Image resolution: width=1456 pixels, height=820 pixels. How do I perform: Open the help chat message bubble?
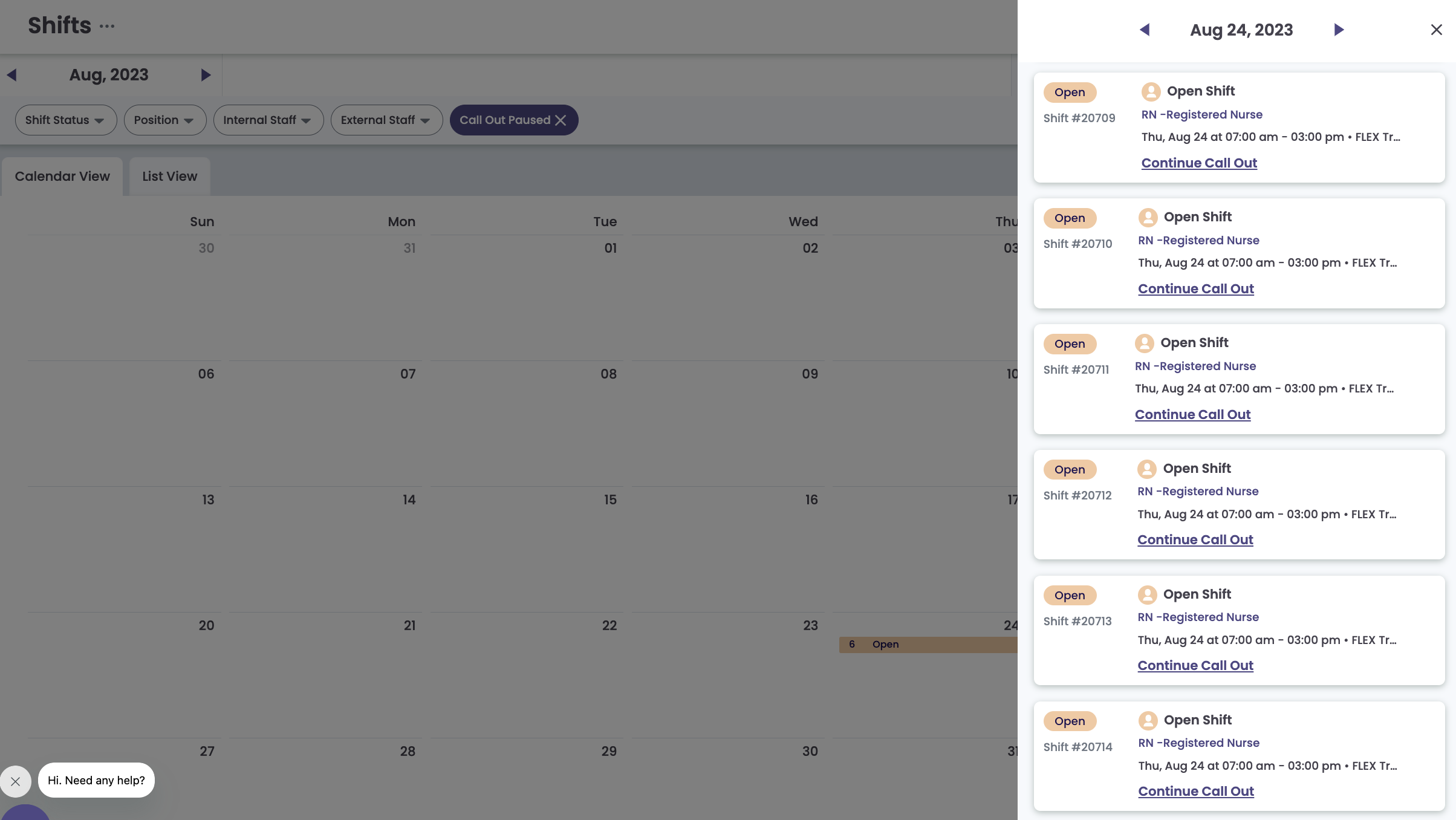(x=96, y=780)
